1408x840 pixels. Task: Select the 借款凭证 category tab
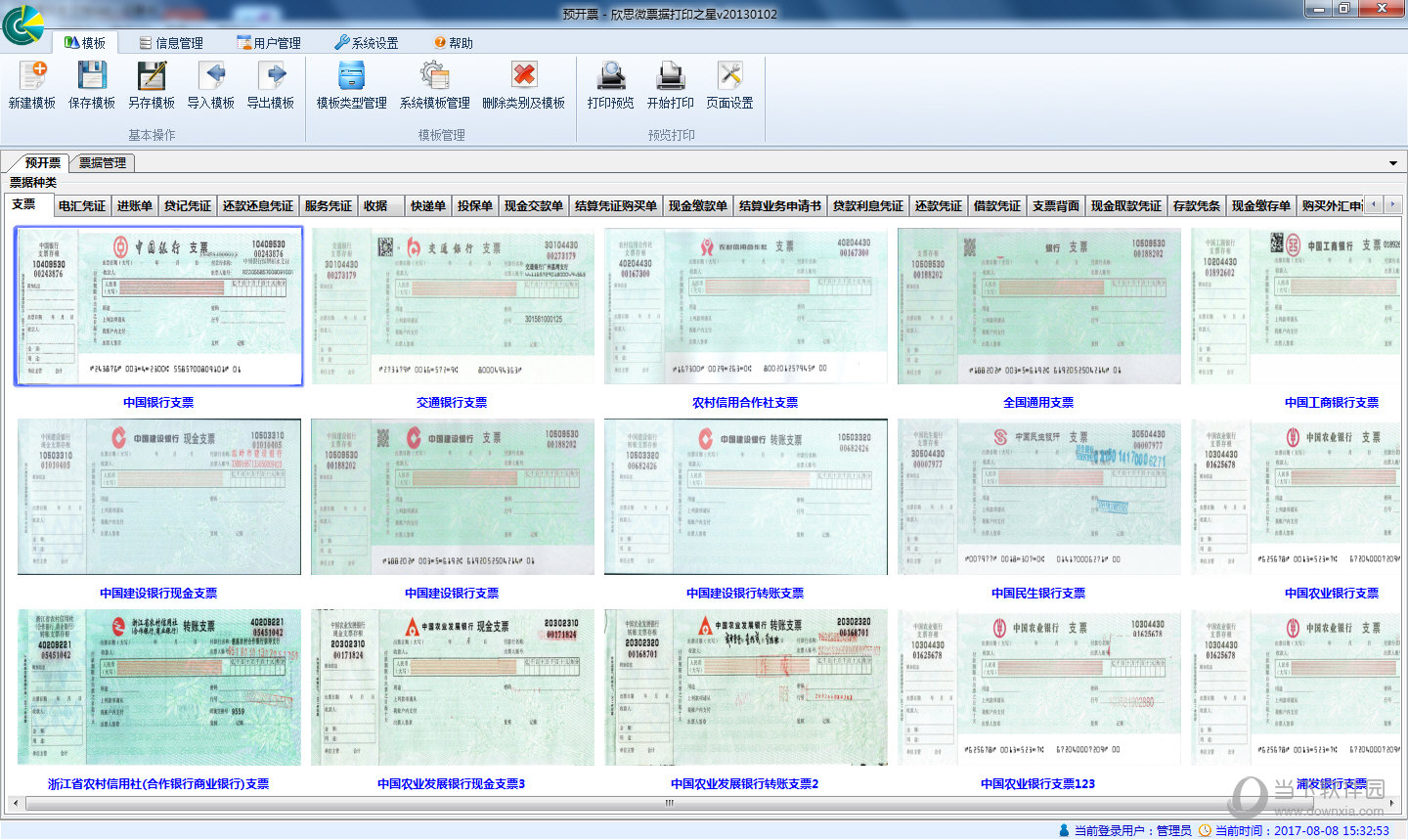coord(997,205)
